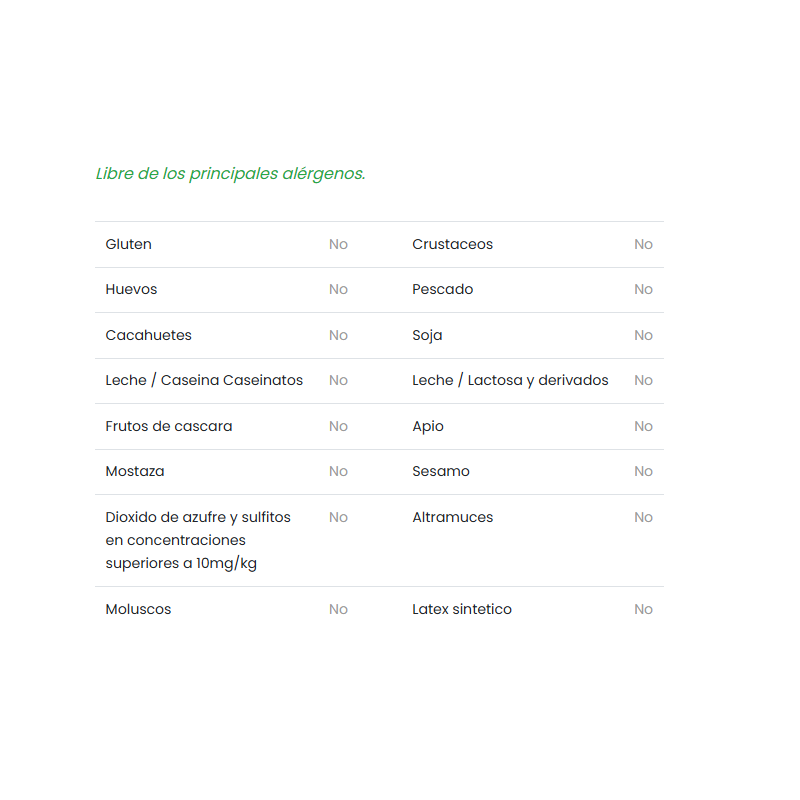
Task: Select the Gluten allergen label
Action: 129,244
